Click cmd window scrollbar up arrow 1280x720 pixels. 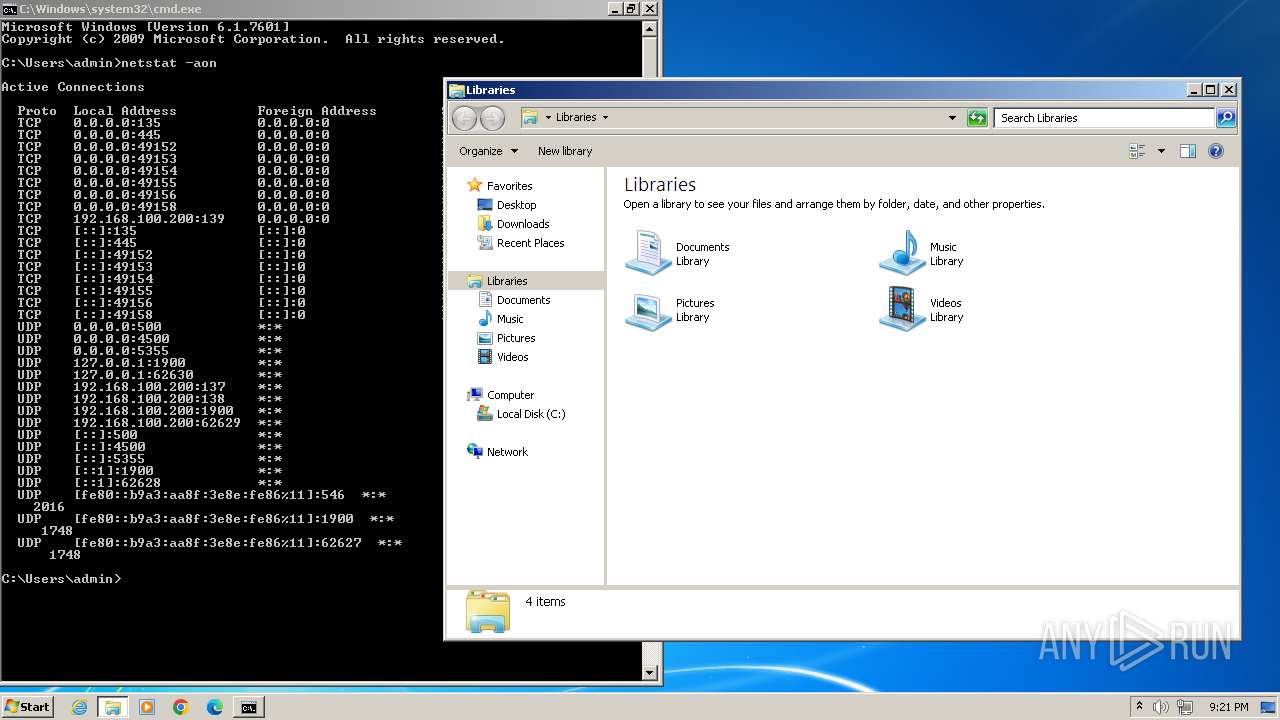pyautogui.click(x=650, y=28)
